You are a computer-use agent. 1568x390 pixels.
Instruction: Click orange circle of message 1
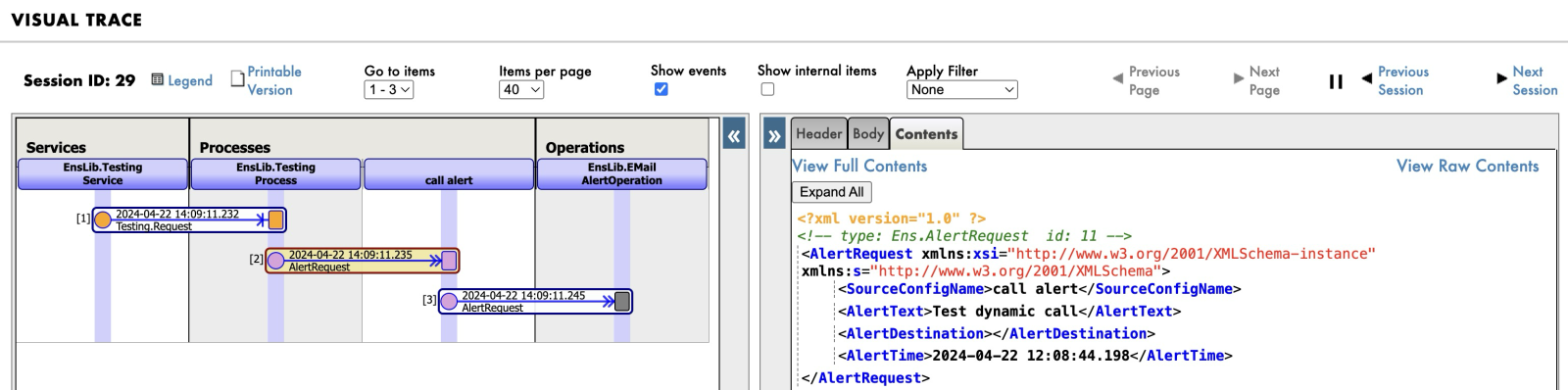(103, 219)
